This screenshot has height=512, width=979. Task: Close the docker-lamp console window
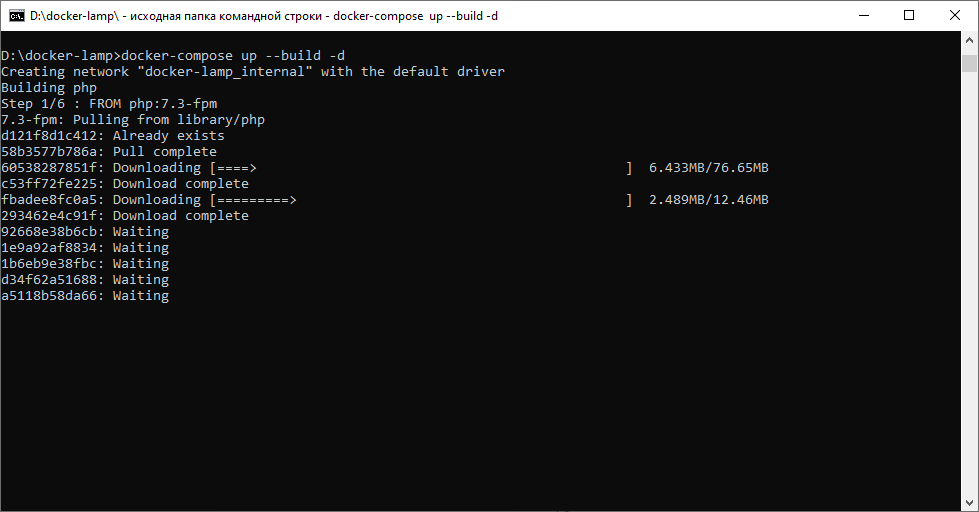coord(954,15)
